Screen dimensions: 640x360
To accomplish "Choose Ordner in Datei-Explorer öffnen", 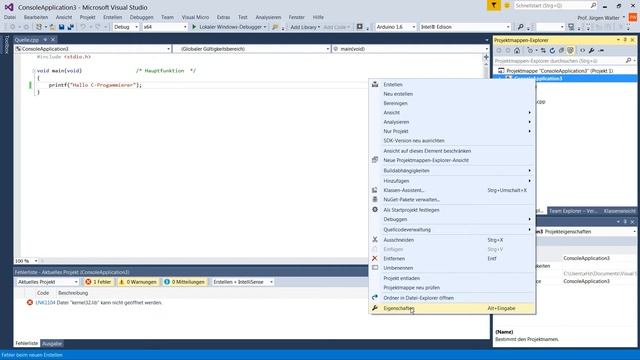I will [x=452, y=298].
